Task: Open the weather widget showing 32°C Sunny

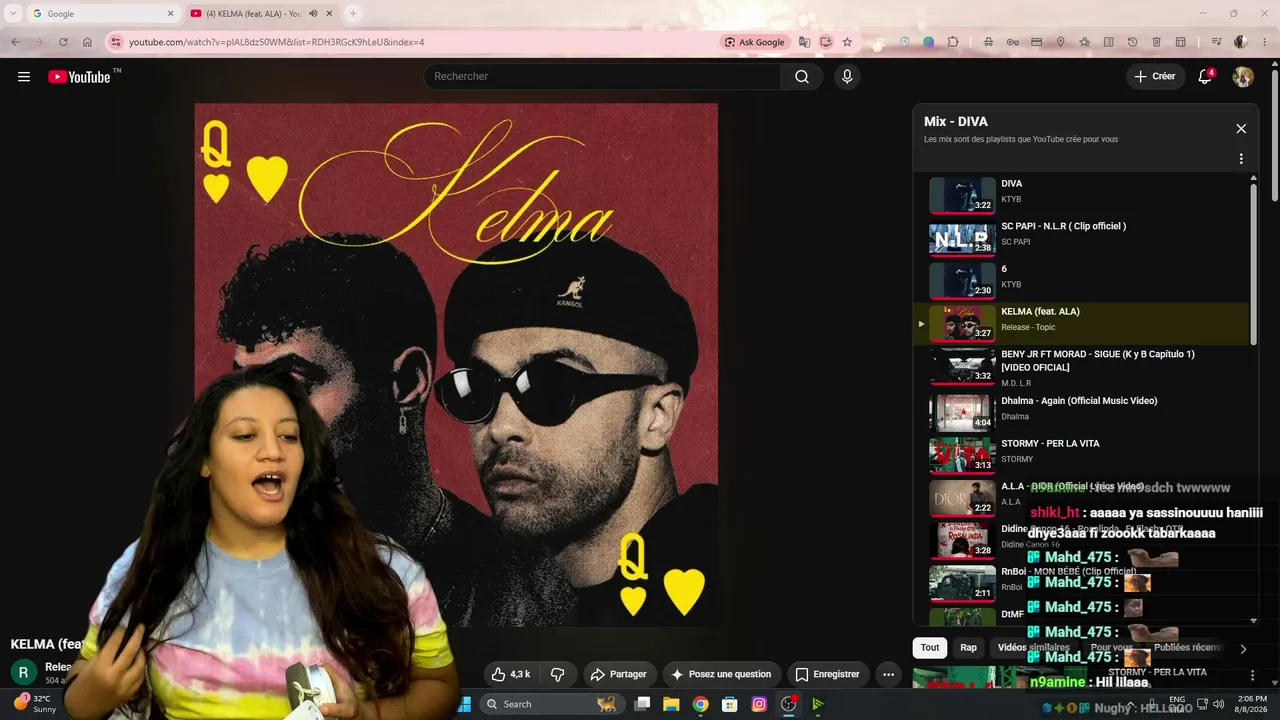Action: (x=34, y=704)
